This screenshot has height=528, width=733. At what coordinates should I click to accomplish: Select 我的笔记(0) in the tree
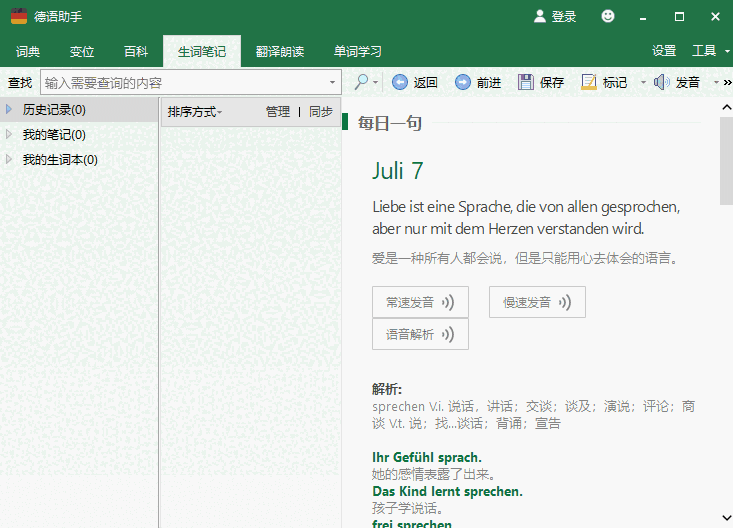54,135
